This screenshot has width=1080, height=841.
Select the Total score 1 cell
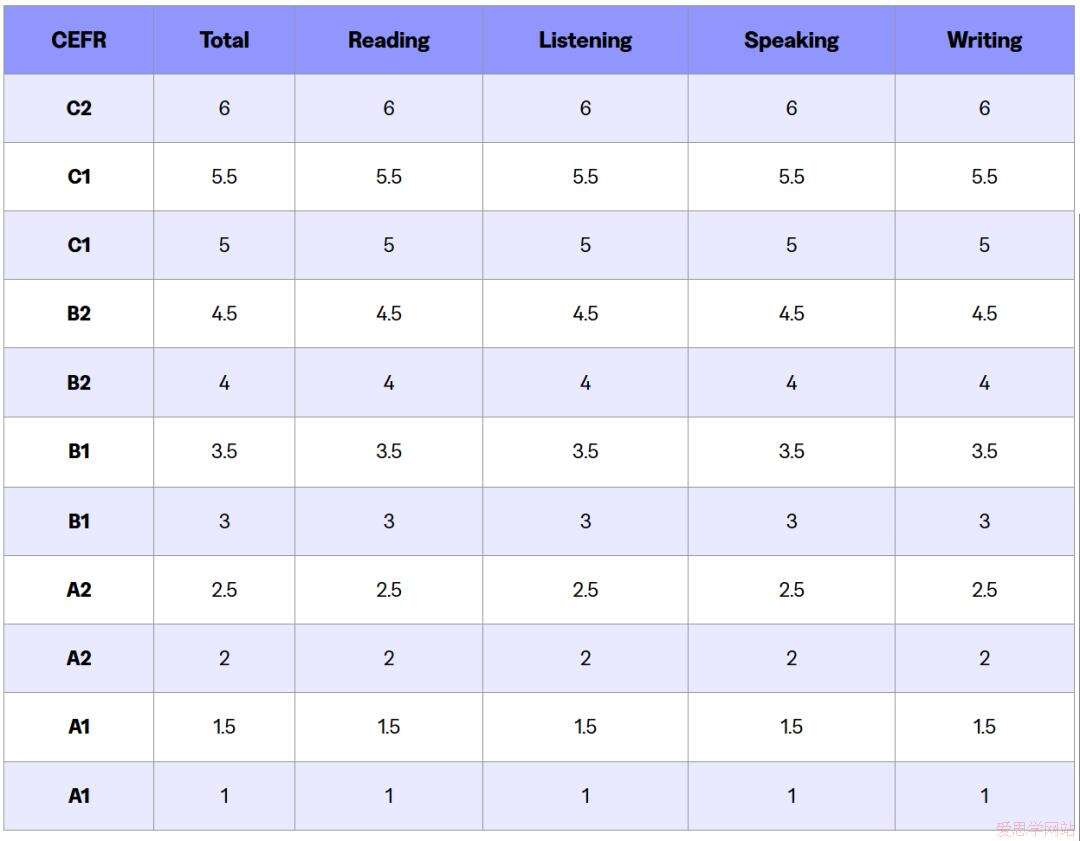pyautogui.click(x=224, y=796)
